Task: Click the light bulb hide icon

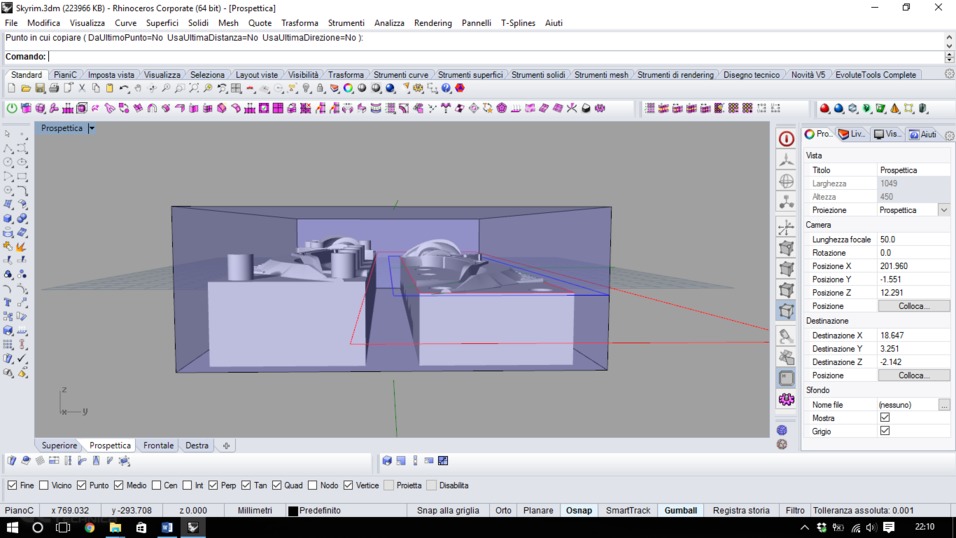Action: click(306, 88)
